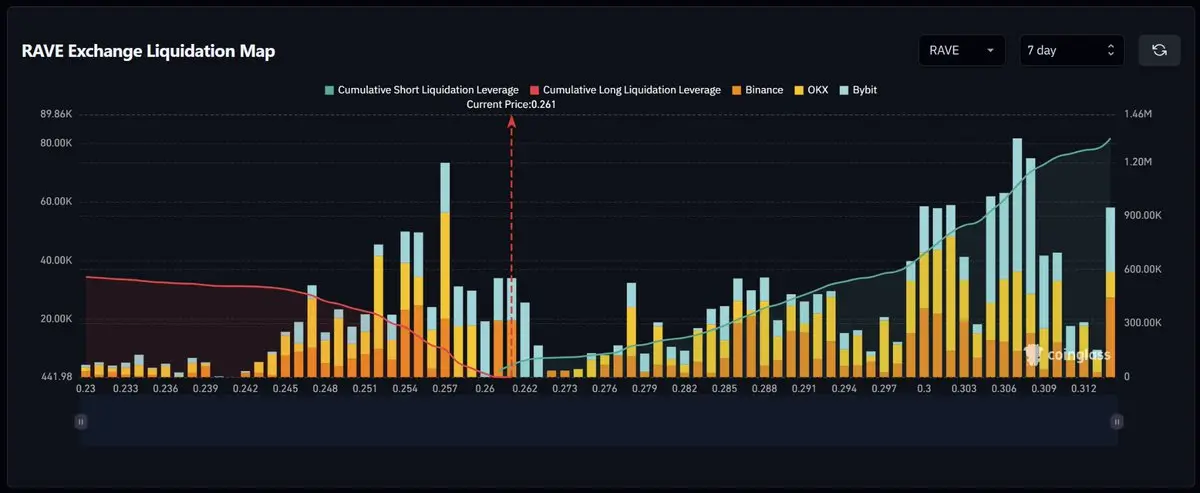Click the left axis value 80.00K
Image resolution: width=1200 pixels, height=493 pixels.
(55, 143)
